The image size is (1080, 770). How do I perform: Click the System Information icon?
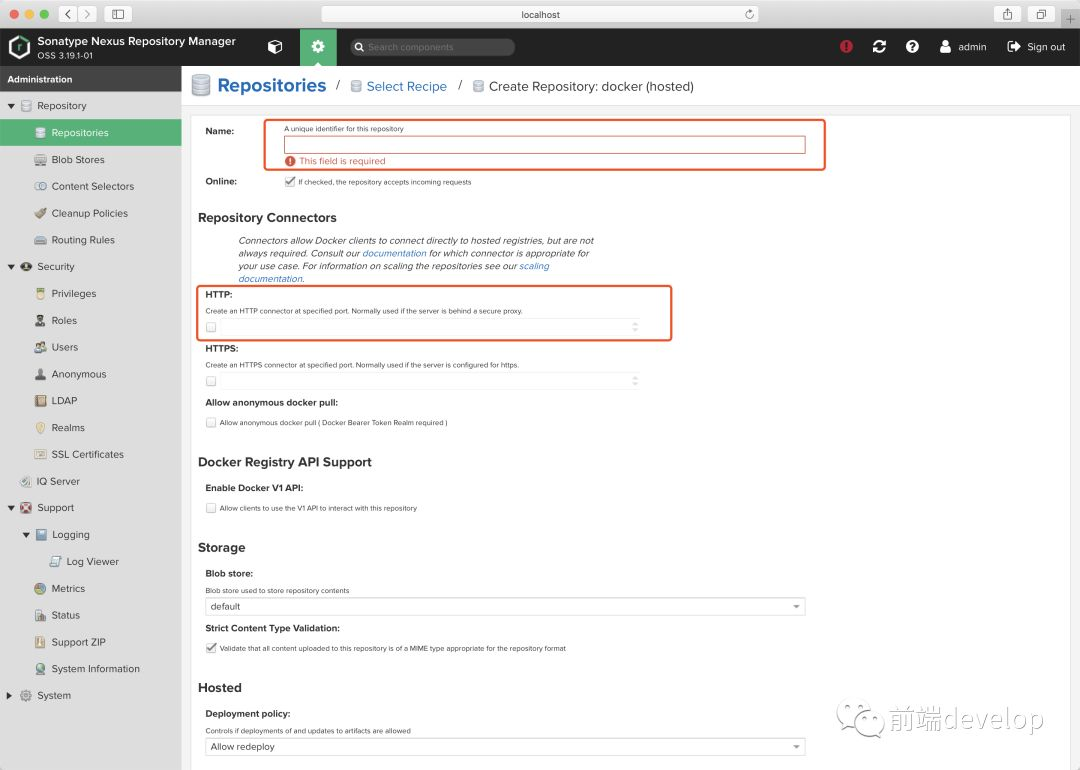click(x=41, y=669)
